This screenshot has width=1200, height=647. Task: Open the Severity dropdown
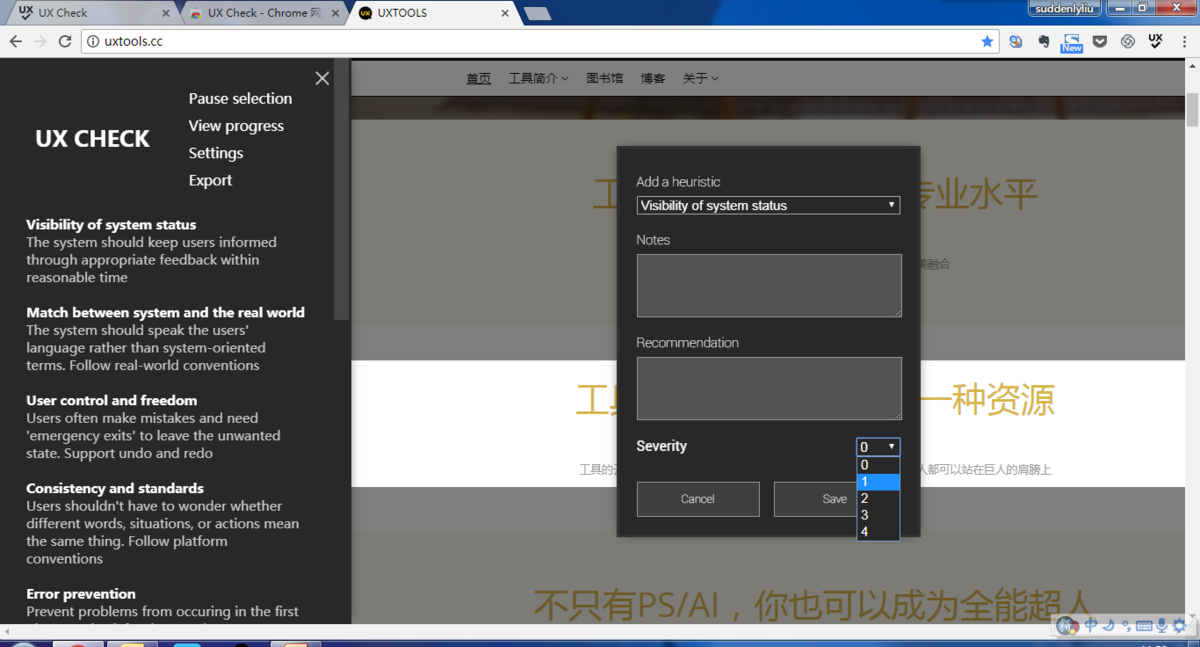coord(878,447)
